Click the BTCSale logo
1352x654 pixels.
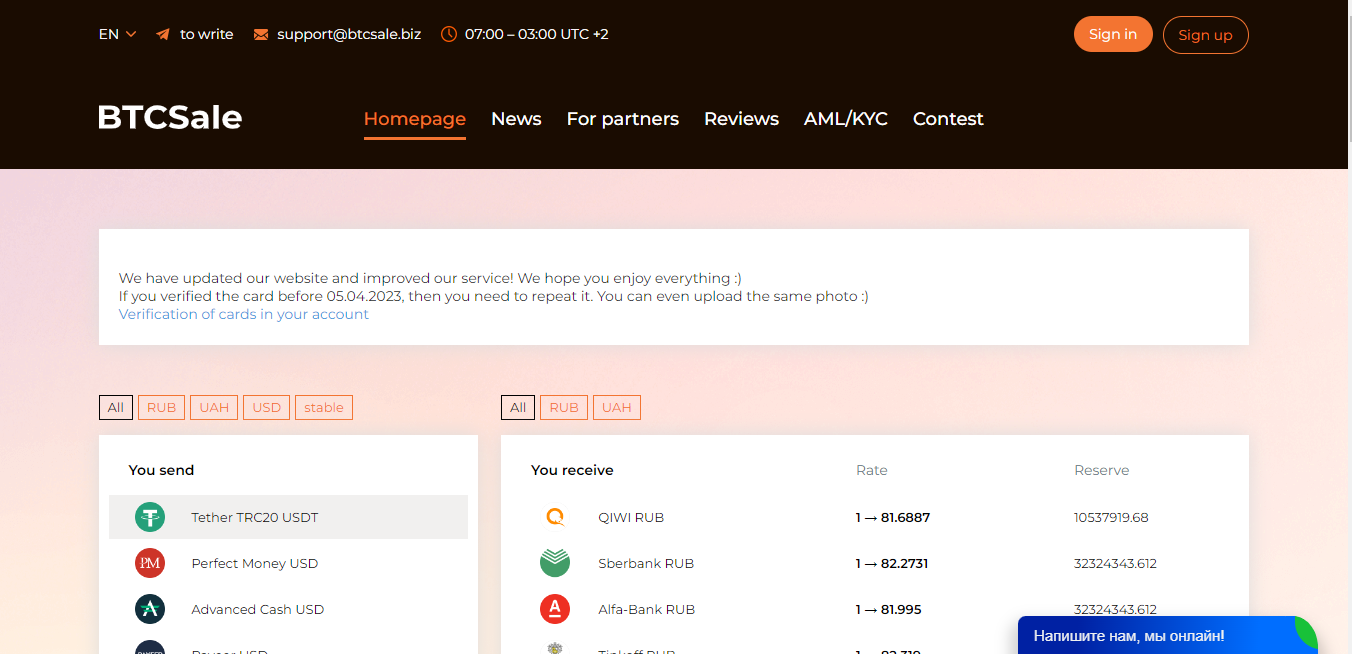click(x=170, y=118)
